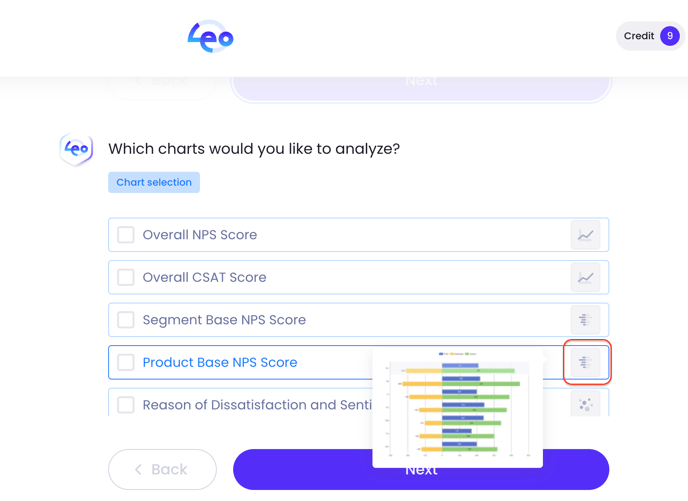Tick the Segment Base NPS Score checkbox
Viewport: 688px width, 501px height.
(126, 320)
